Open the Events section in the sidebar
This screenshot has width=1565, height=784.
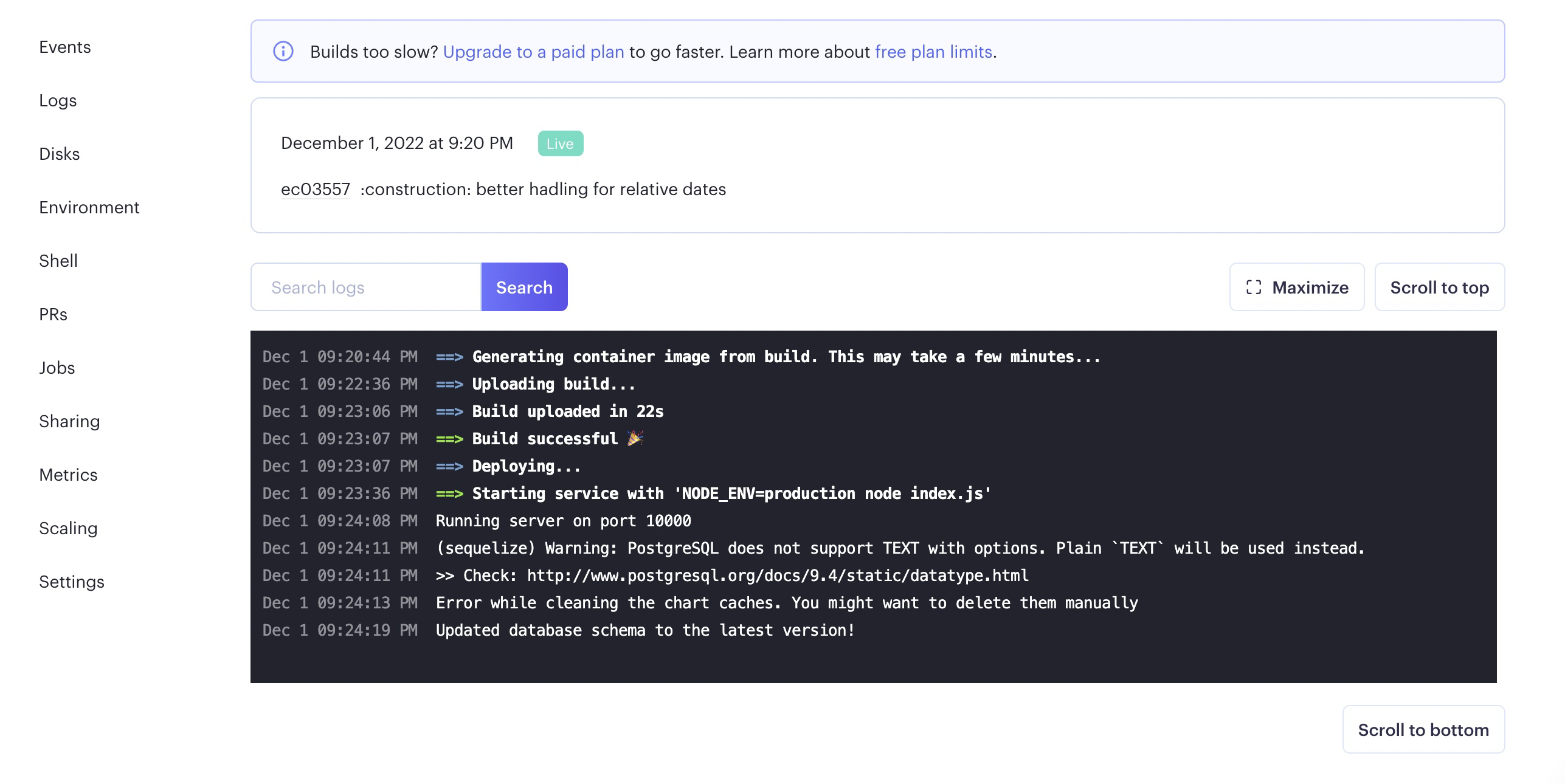[64, 47]
